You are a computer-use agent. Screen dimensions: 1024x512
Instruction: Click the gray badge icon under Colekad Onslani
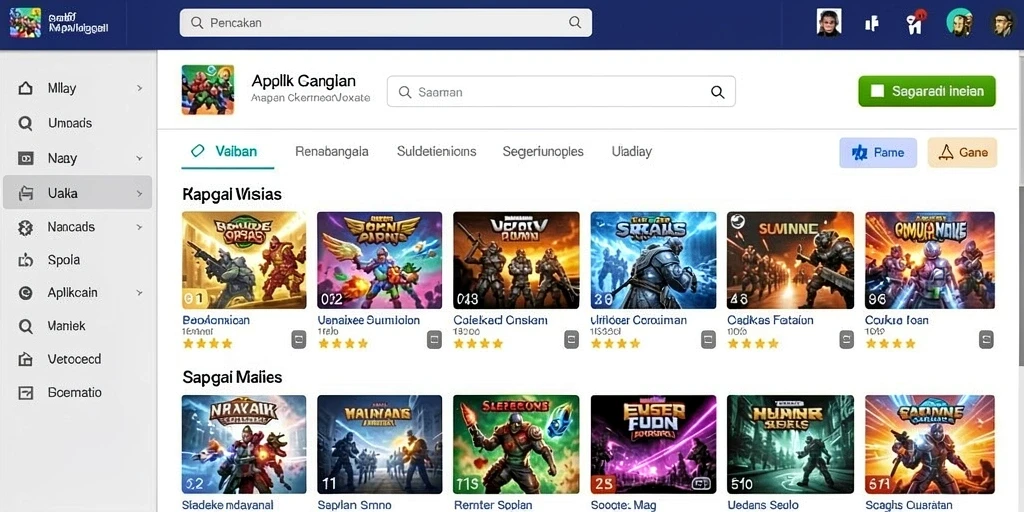[x=571, y=340]
